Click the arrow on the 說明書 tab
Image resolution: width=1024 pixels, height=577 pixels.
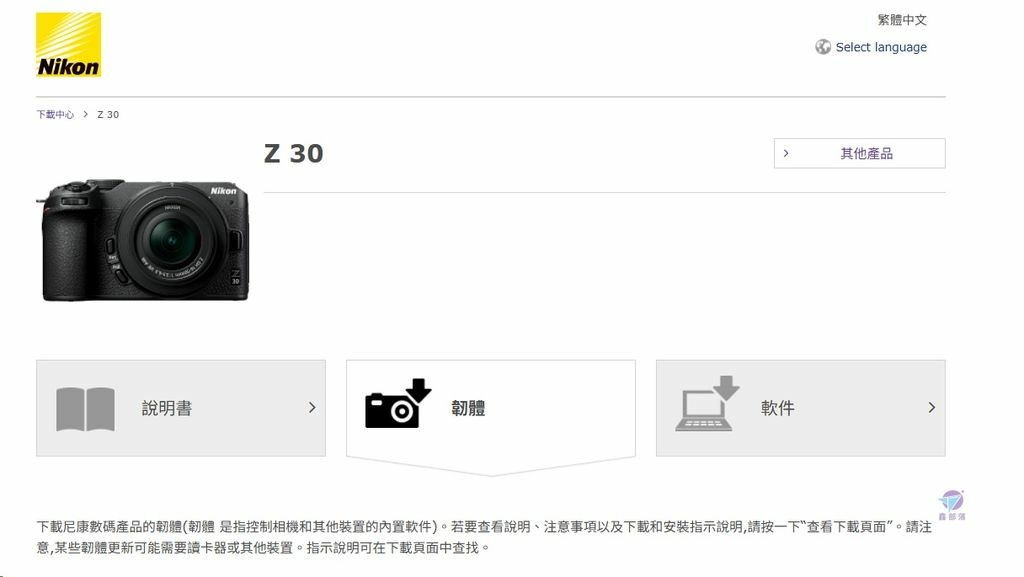point(312,408)
